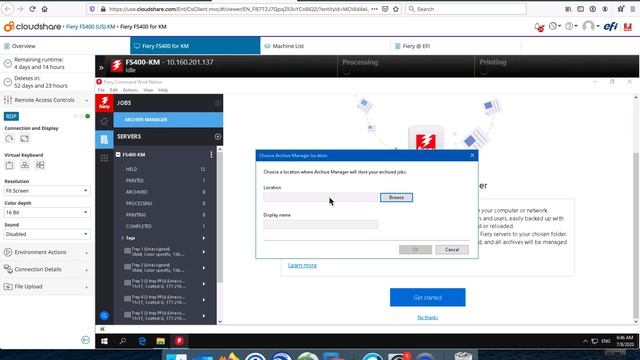This screenshot has width=640, height=360.
Task: Expand the Tray 3 row arrow
Action: point(204,284)
